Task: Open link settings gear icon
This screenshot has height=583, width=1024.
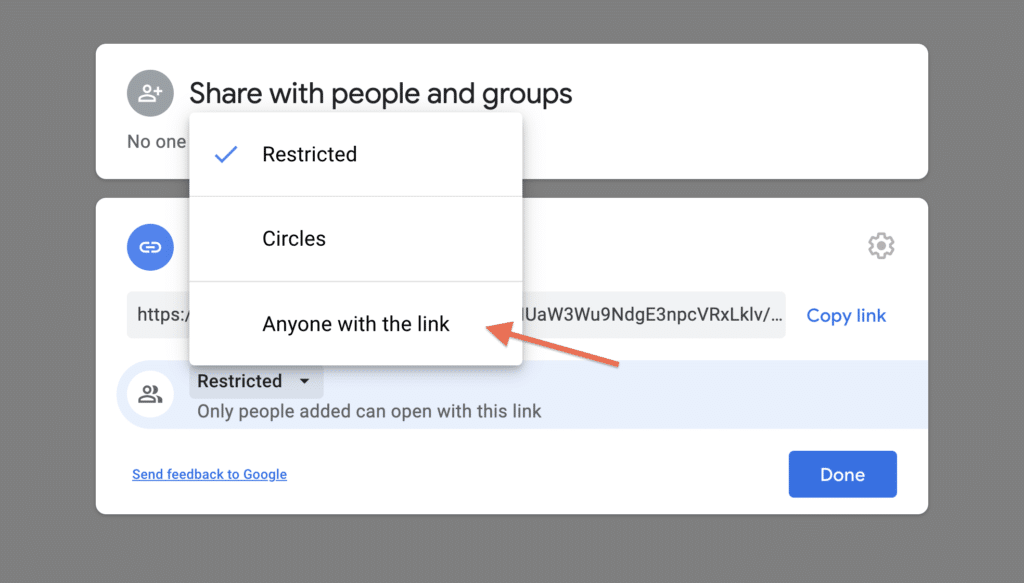Action: (x=881, y=246)
